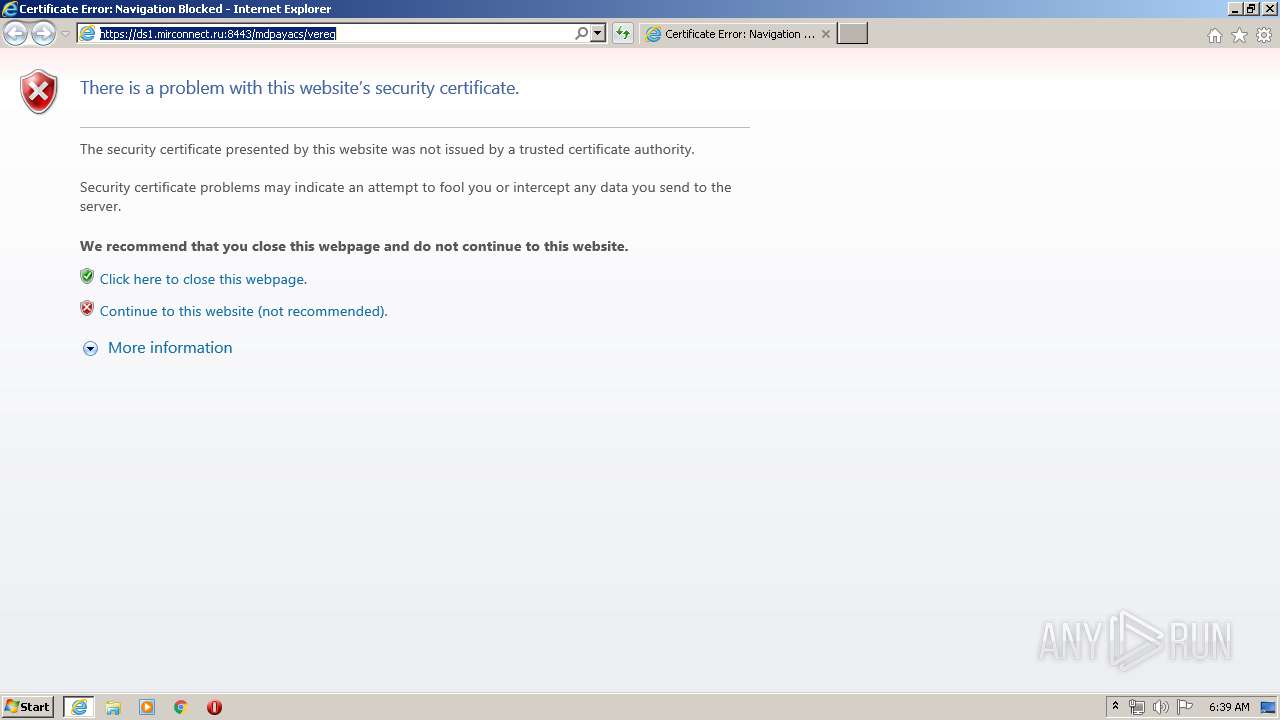This screenshot has height=720, width=1280.
Task: Expand the More information section
Action: [170, 348]
